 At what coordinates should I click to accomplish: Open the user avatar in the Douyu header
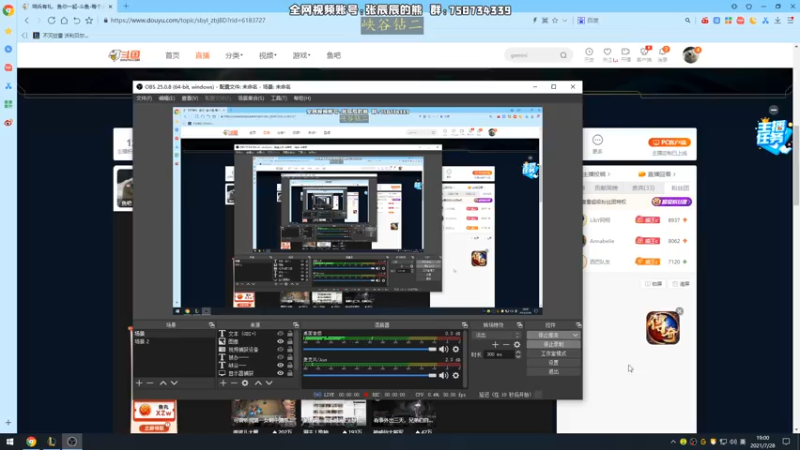690,55
